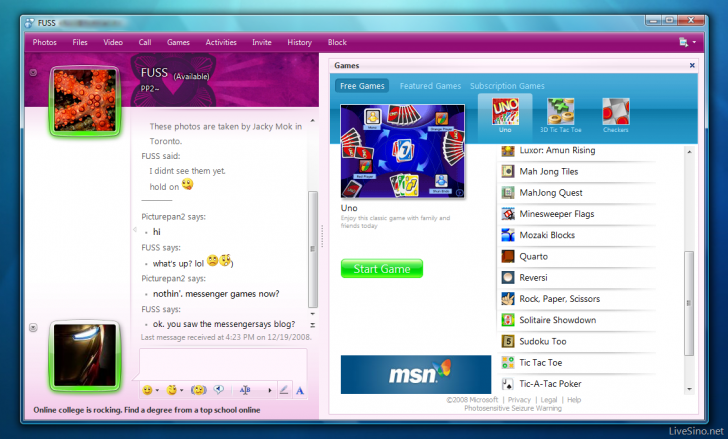The height and width of the screenshot is (439, 728).
Task: Open the handwriting pen tool
Action: click(284, 390)
